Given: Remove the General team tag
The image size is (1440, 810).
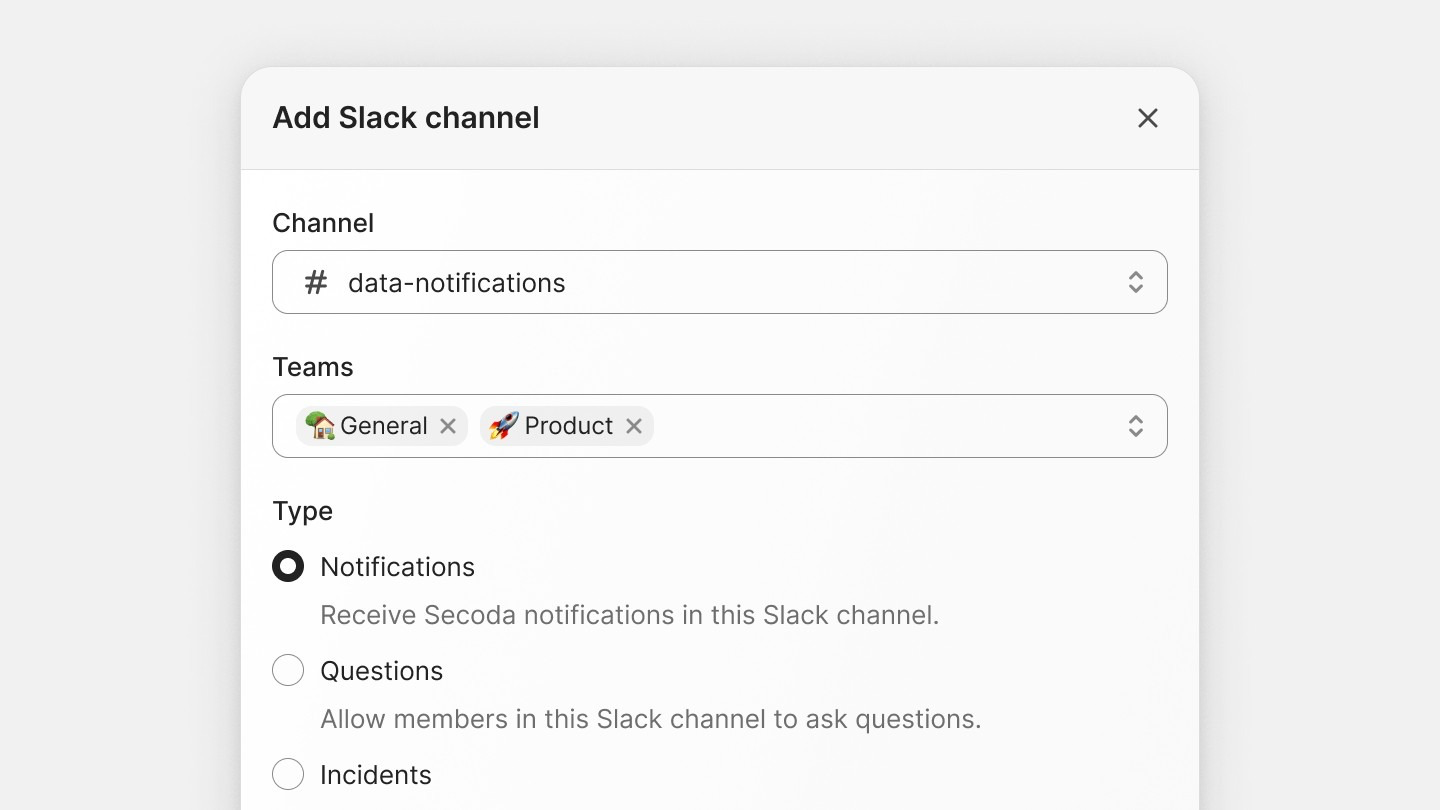Looking at the screenshot, I should click(x=448, y=426).
